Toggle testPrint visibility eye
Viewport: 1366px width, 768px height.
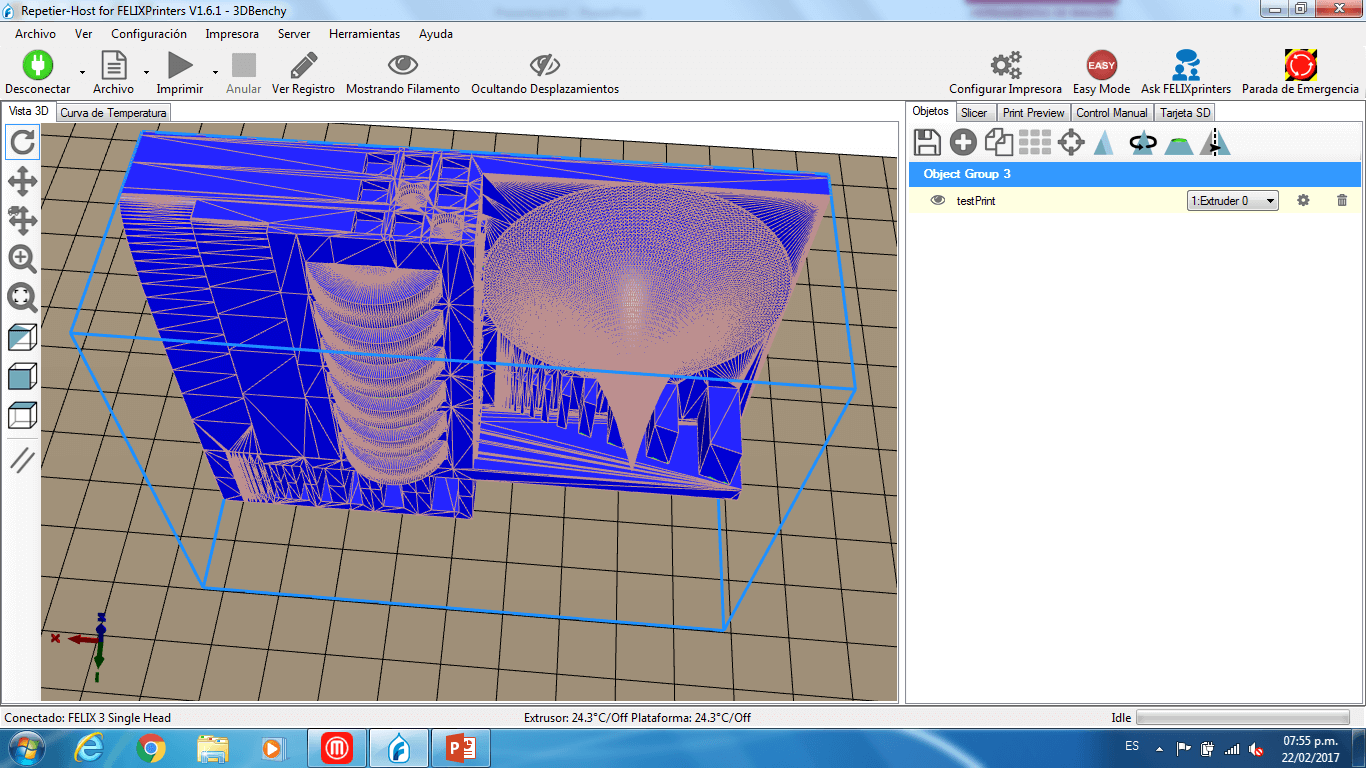938,200
